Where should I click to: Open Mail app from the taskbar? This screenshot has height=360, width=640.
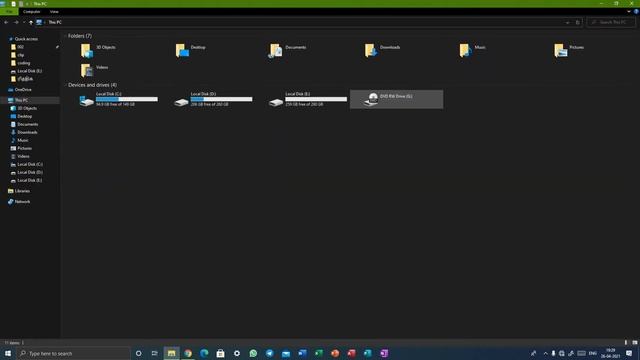(x=286, y=353)
